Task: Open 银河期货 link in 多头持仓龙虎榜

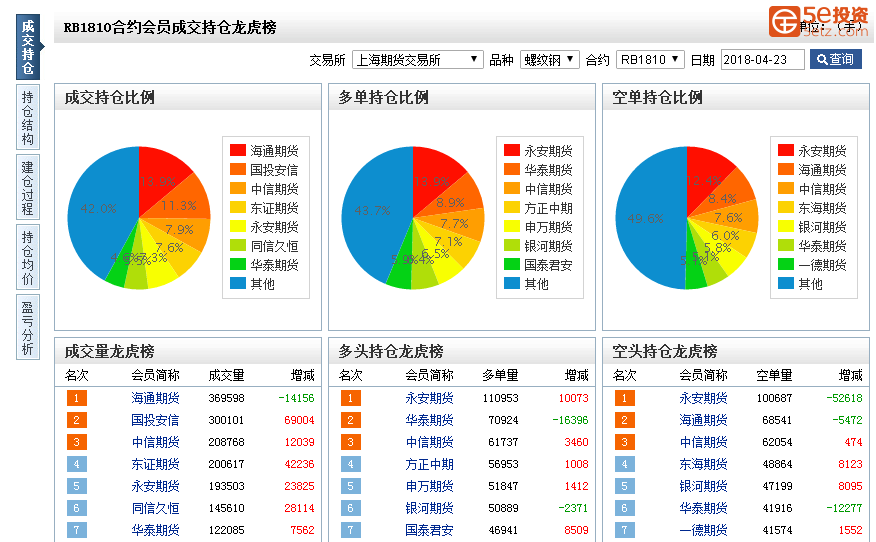Action: (x=429, y=508)
